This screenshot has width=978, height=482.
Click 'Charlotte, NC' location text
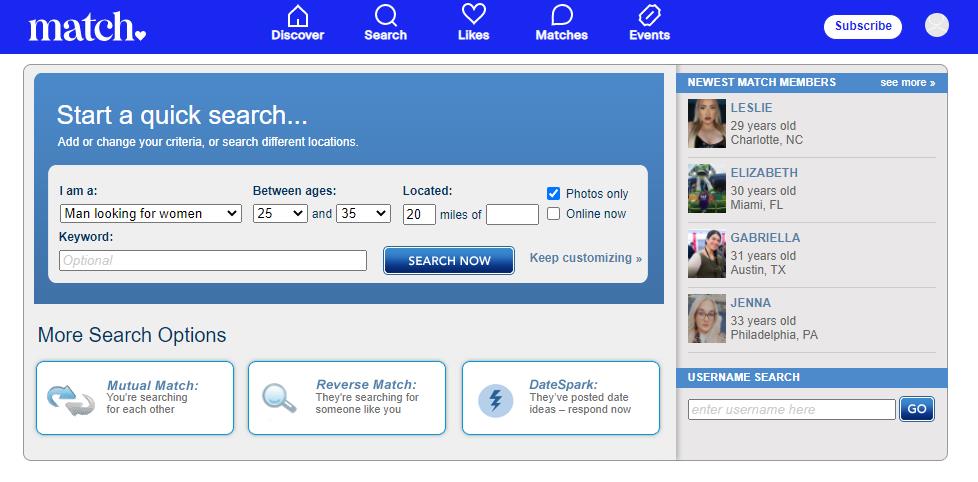(767, 140)
